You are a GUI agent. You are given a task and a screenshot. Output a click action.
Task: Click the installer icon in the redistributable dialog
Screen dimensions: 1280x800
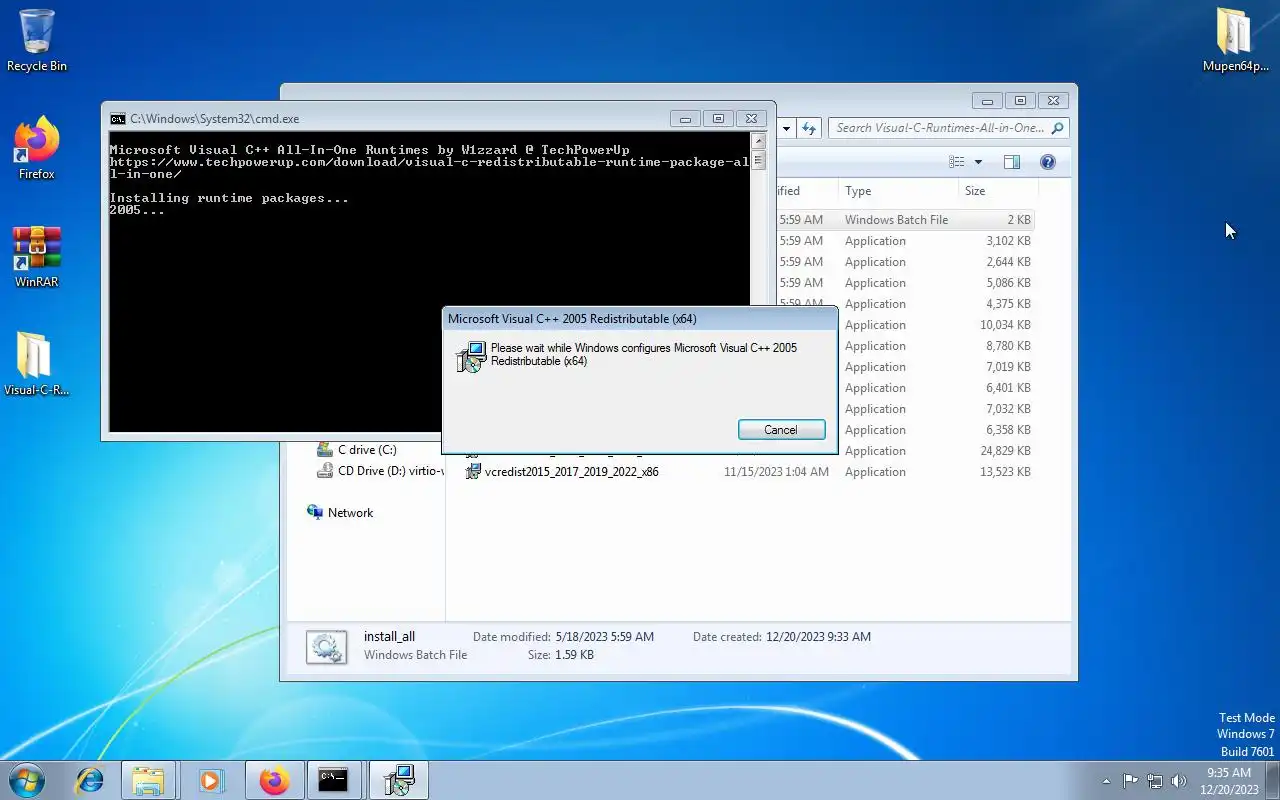tap(471, 356)
